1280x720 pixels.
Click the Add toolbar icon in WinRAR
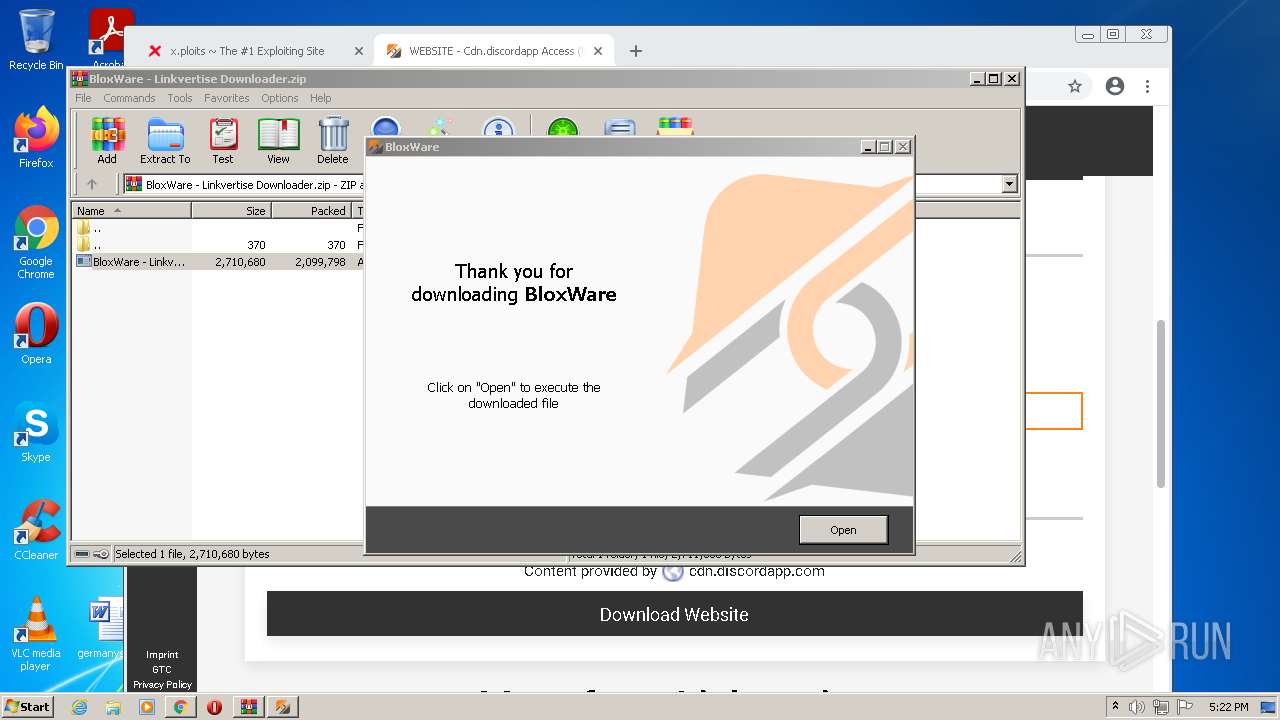click(107, 141)
